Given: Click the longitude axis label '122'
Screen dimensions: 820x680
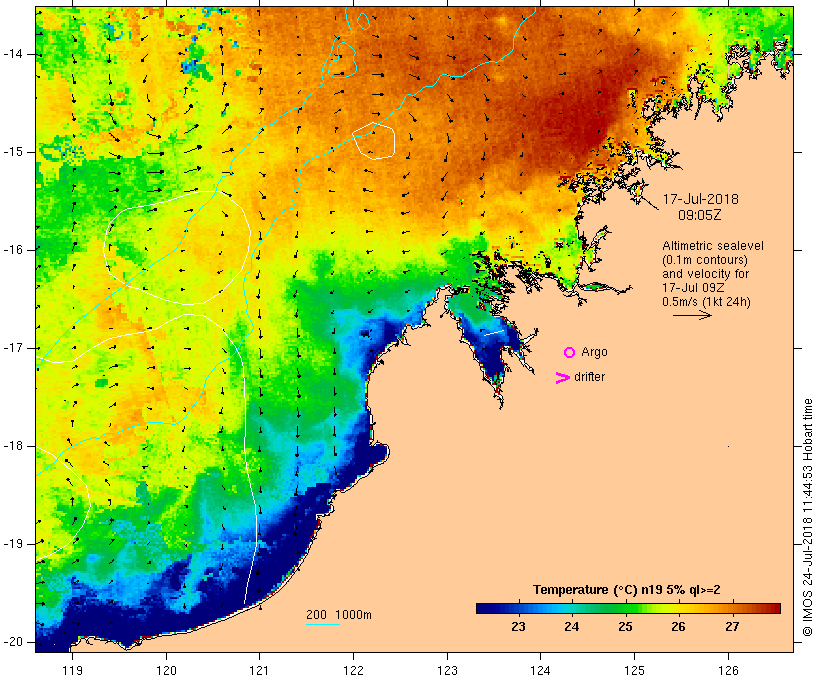Looking at the screenshot, I should coord(353,670).
